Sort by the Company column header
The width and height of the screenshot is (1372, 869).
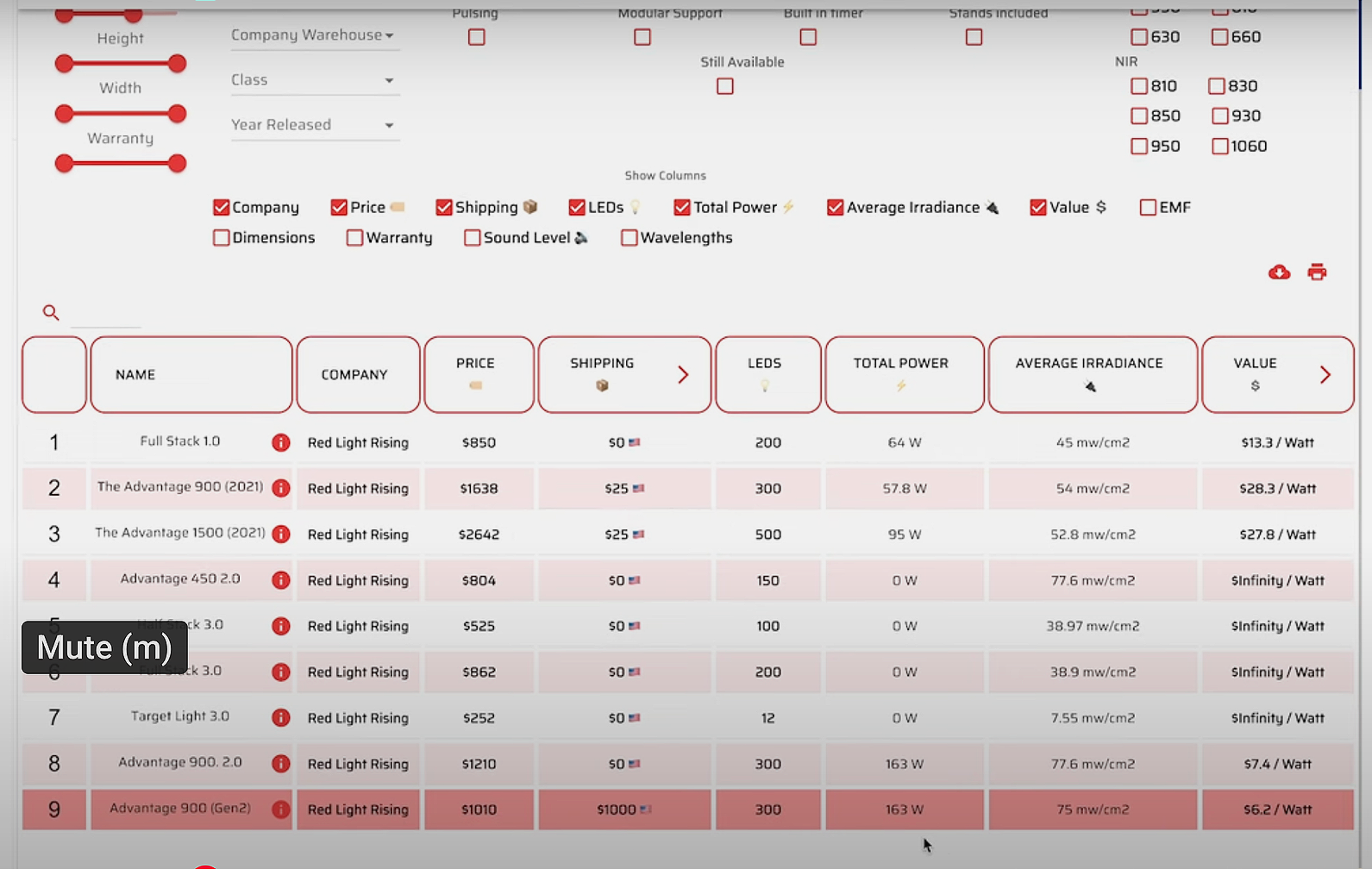[358, 374]
